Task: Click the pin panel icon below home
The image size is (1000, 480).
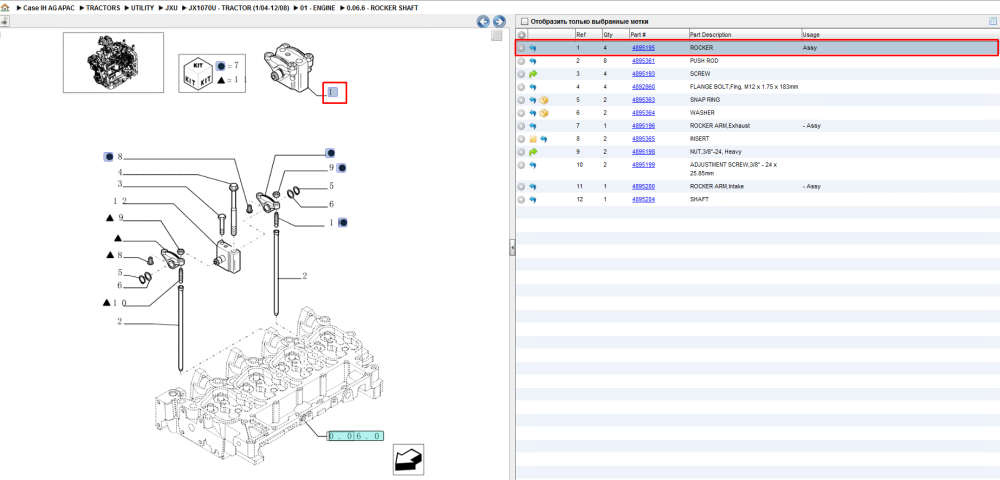Action: [4, 21]
